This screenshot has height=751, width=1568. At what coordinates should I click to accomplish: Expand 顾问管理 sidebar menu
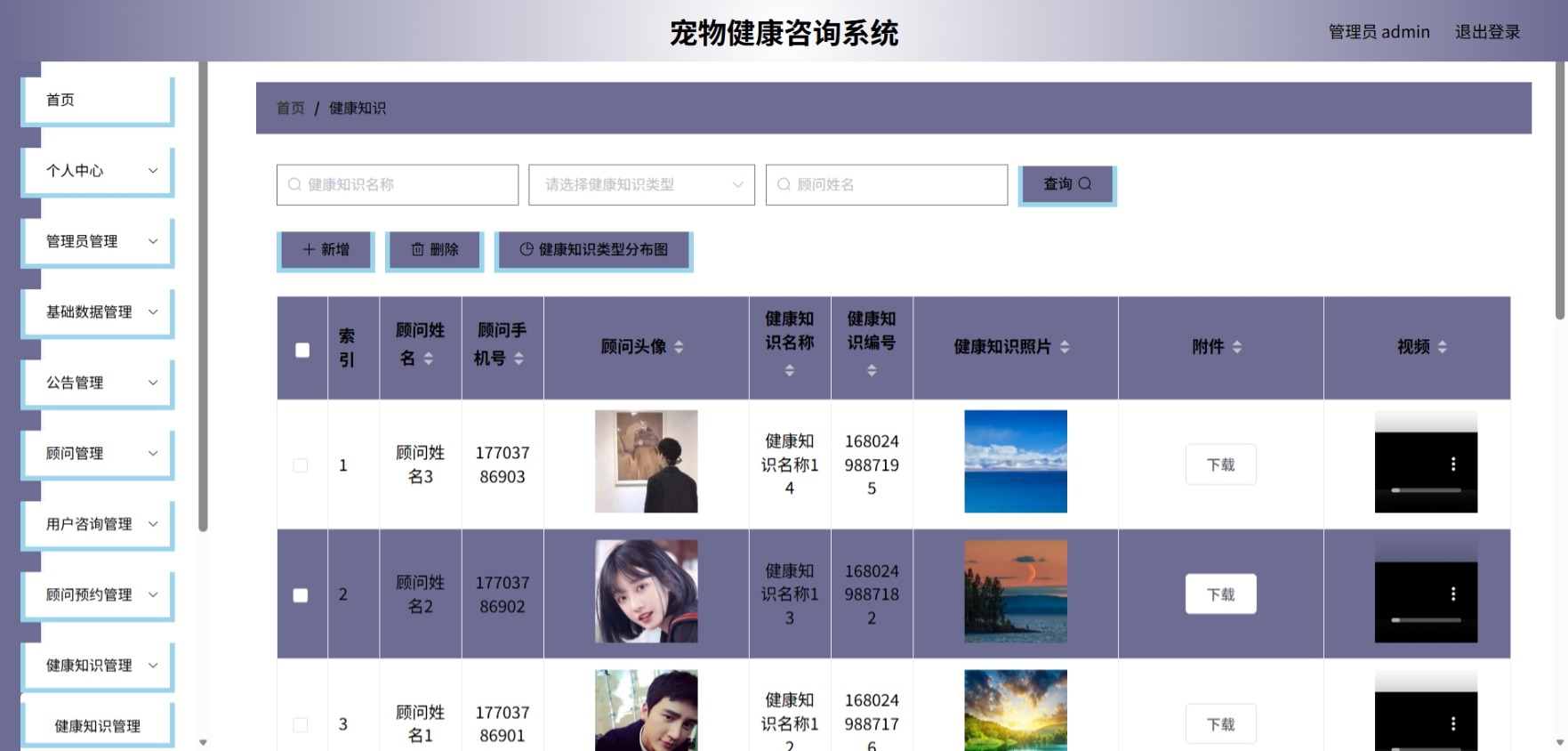coord(97,454)
